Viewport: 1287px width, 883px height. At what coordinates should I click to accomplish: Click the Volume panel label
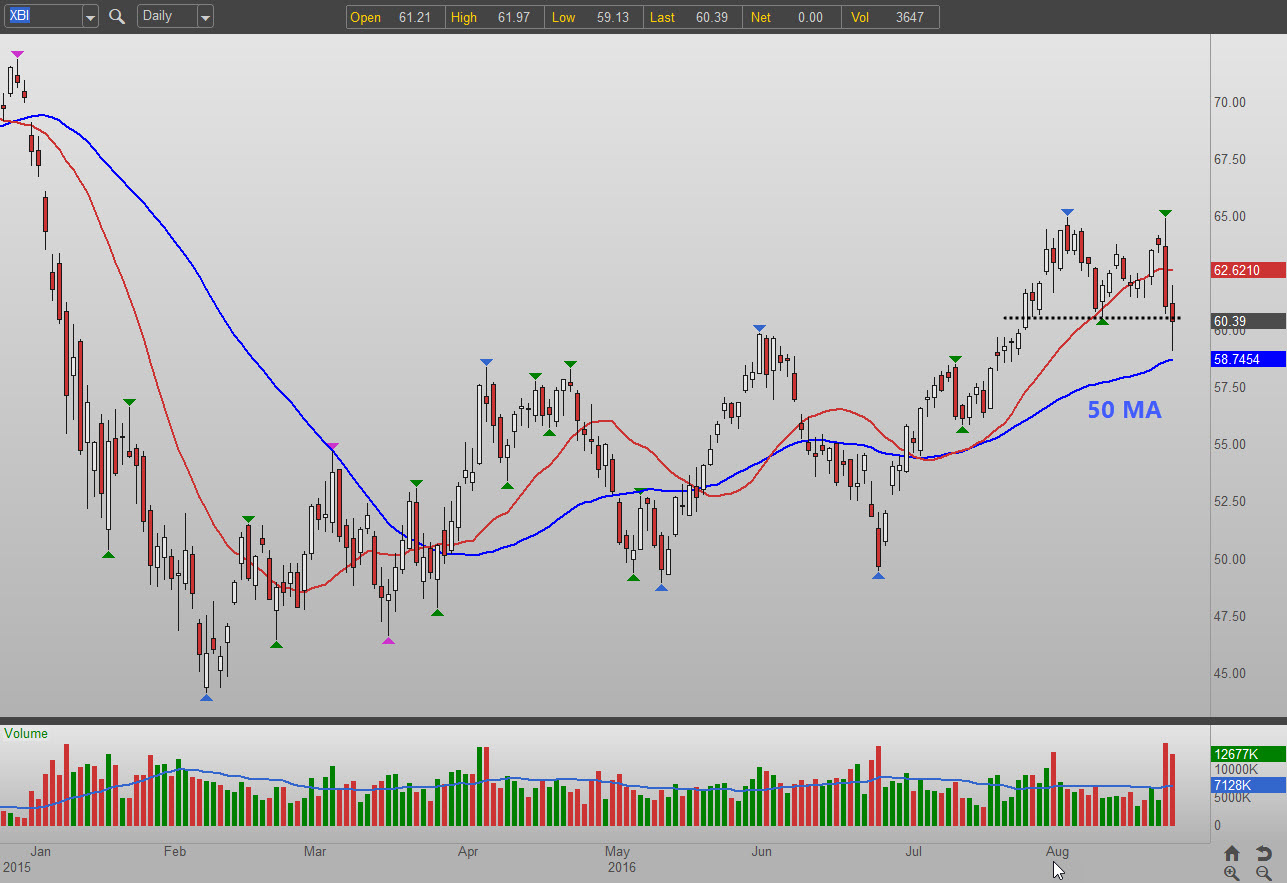[x=26, y=734]
